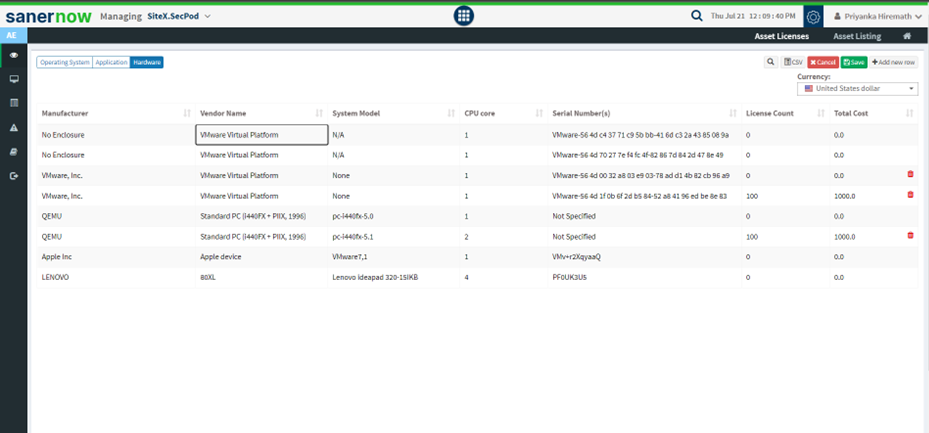The image size is (929, 433).
Task: Click the header magnifier search icon
Action: coord(697,17)
